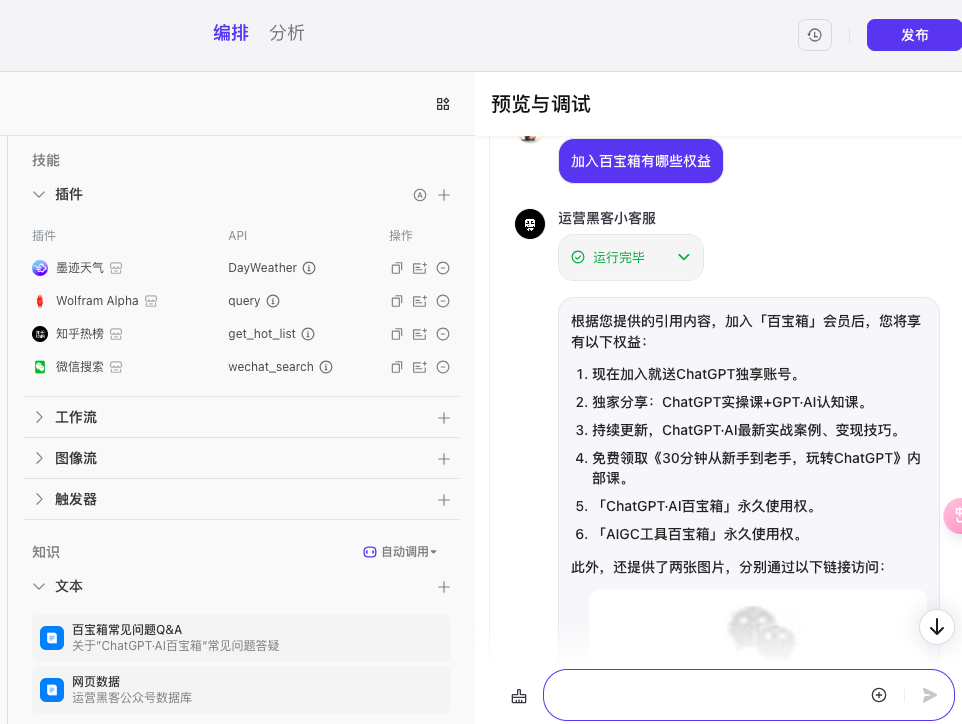
Task: Open store badge next to Wolfram Alpha
Action: [x=151, y=301]
